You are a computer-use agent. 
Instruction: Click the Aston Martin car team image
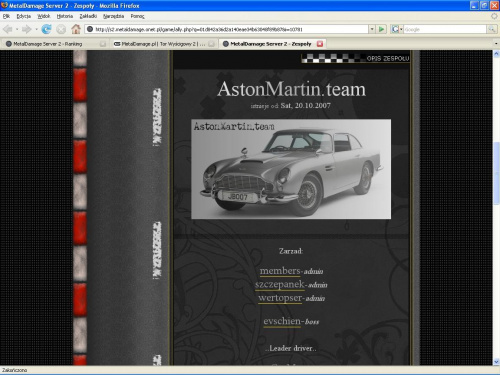291,169
